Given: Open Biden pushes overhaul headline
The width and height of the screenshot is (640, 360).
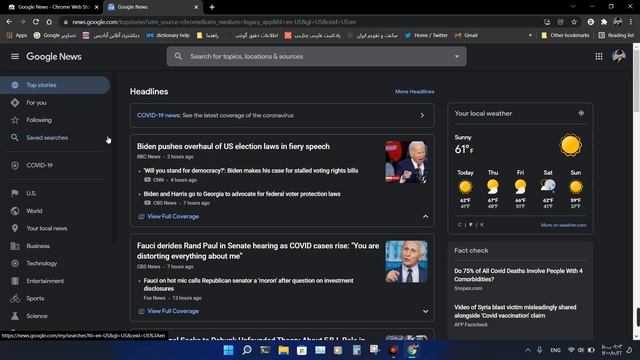Looking at the screenshot, I should [233, 146].
